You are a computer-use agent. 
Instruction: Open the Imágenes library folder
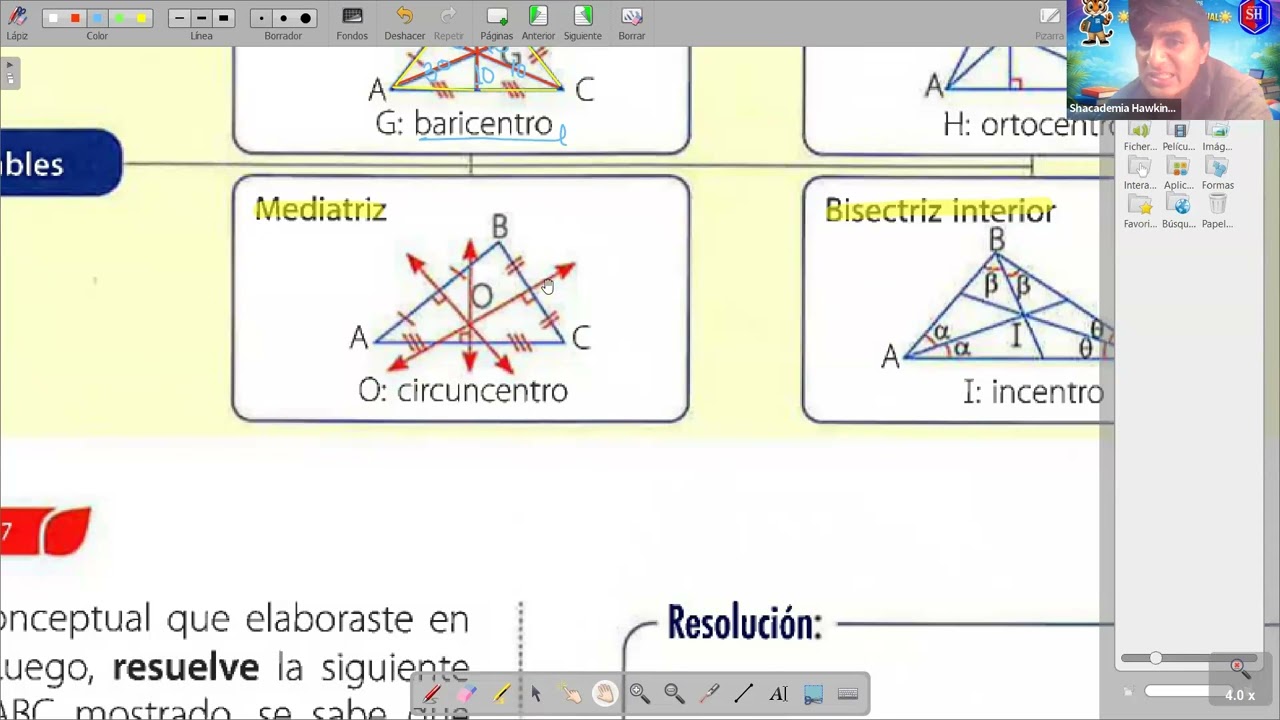[1217, 136]
